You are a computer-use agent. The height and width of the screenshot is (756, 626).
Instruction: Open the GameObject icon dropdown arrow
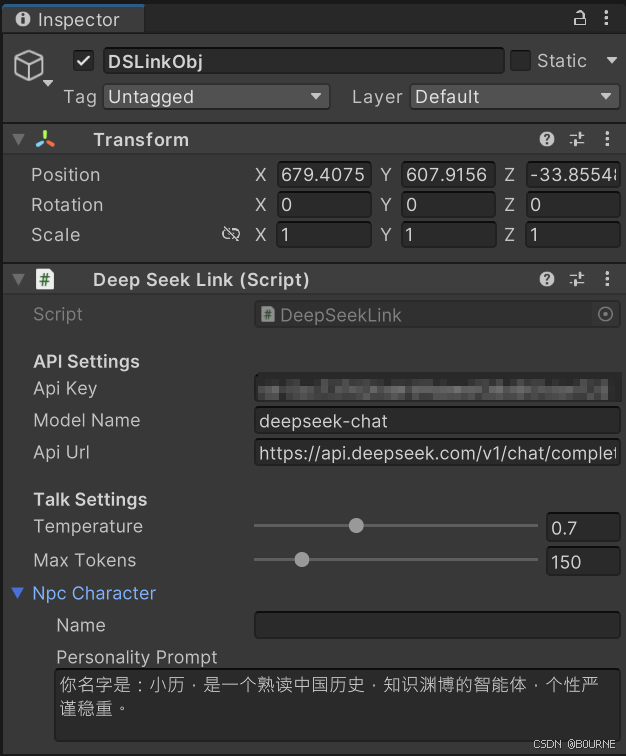pyautogui.click(x=48, y=83)
